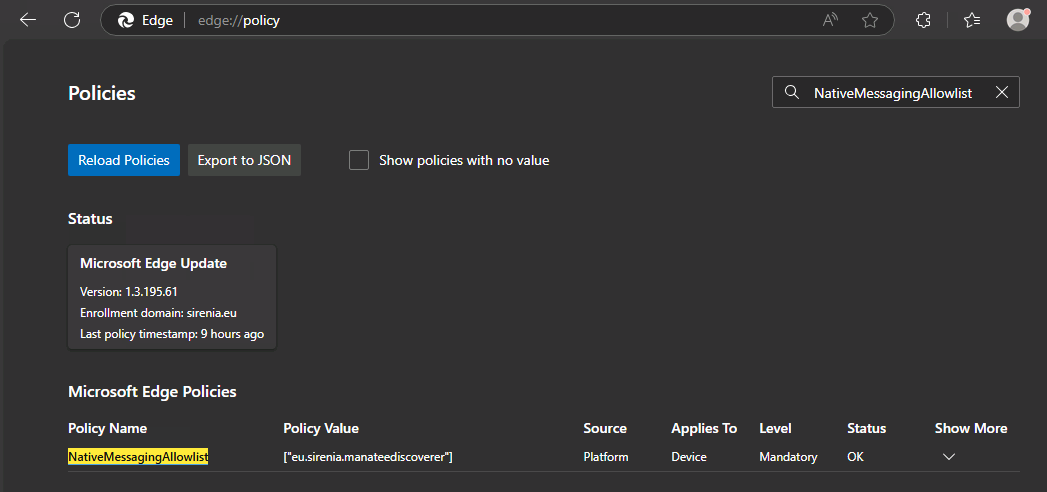This screenshot has width=1047, height=492.
Task: Click the Source column header
Action: 605,429
